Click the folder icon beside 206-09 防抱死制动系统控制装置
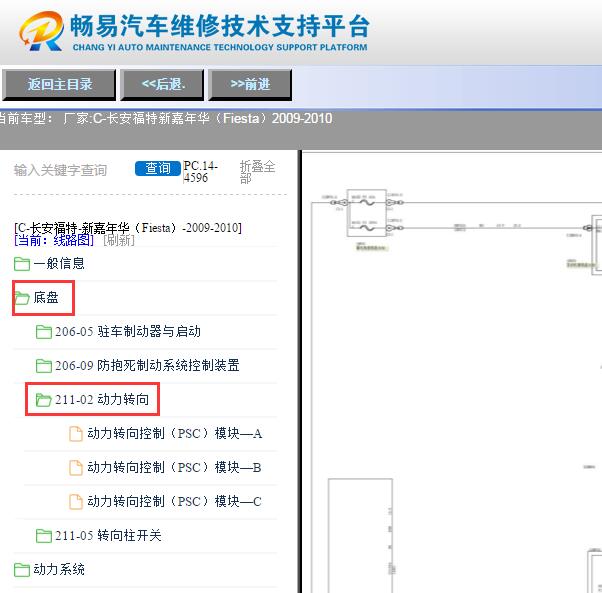 pyautogui.click(x=43, y=366)
